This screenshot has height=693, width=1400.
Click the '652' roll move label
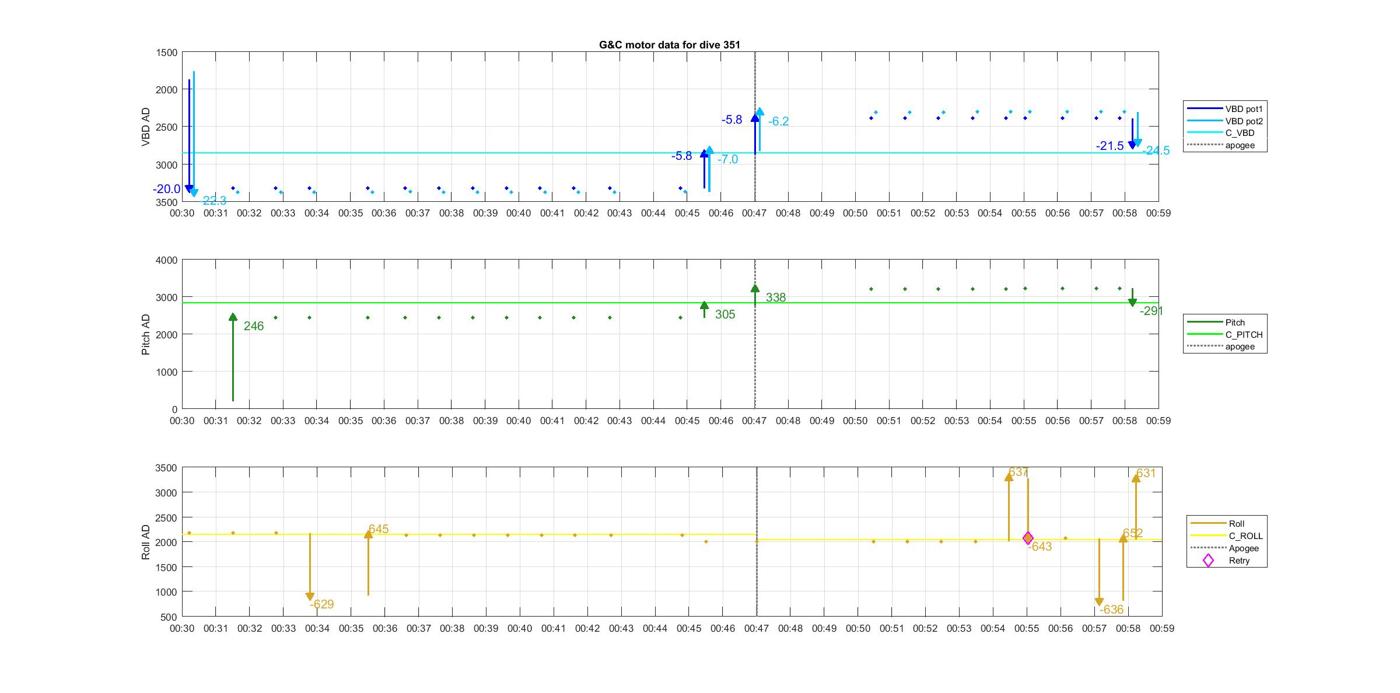1133,533
